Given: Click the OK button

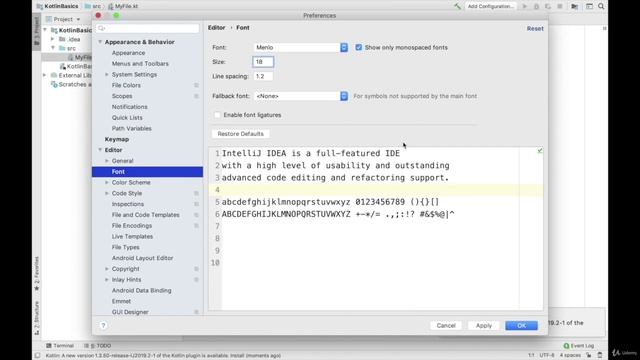Looking at the screenshot, I should coord(522,325).
